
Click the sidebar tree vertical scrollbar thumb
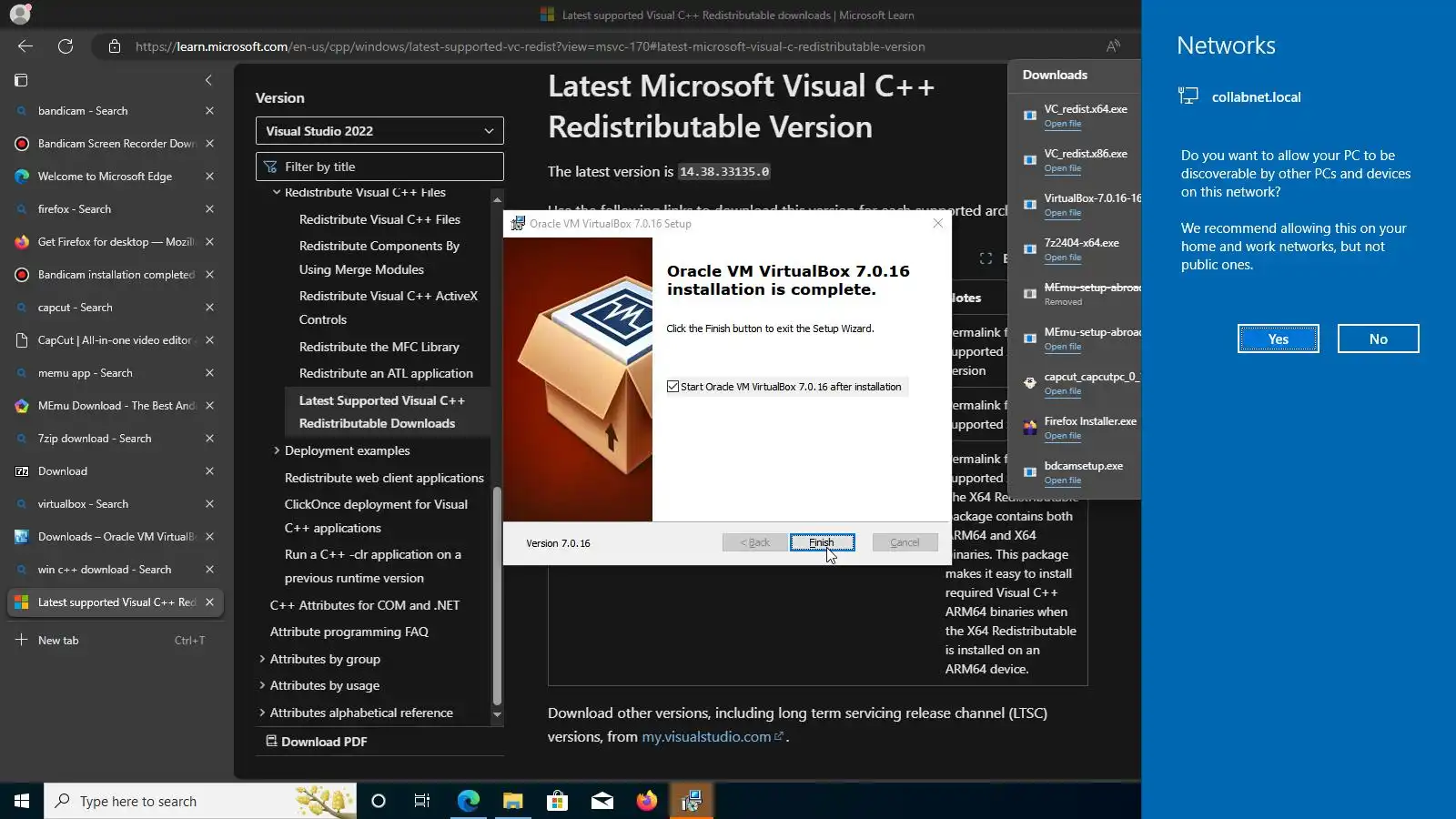pos(497,596)
